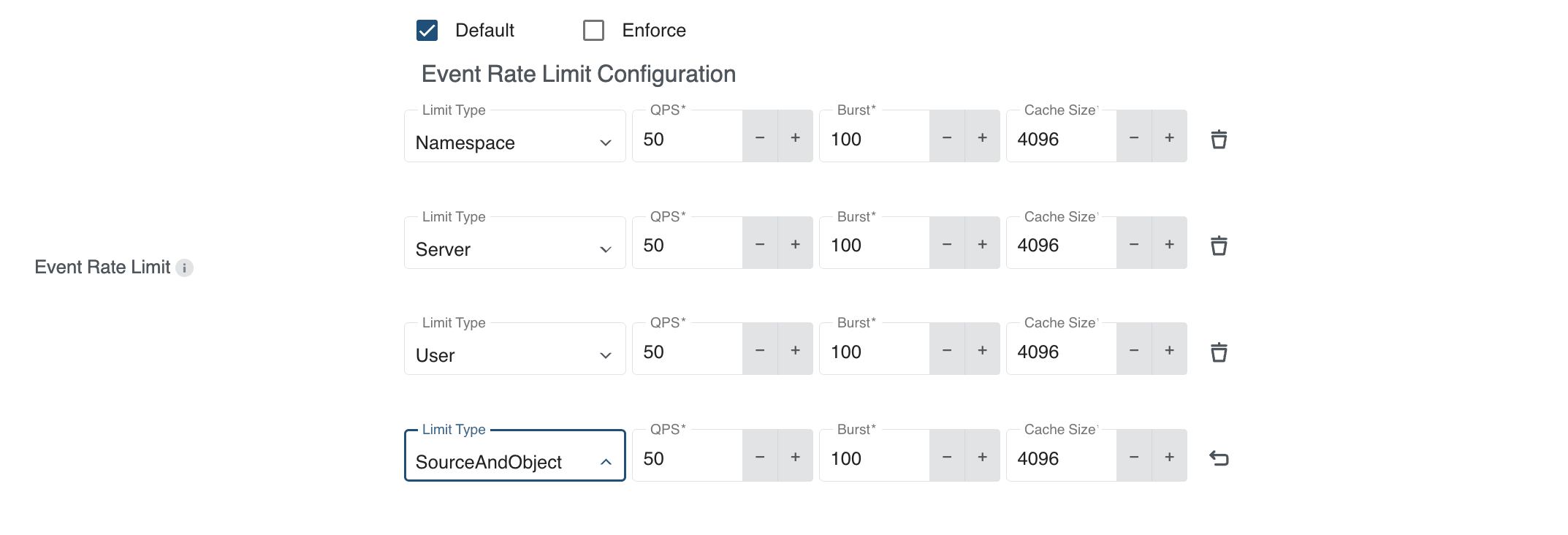This screenshot has width=1568, height=535.
Task: Decrease Cache Size for Namespace limit
Action: pos(1134,137)
